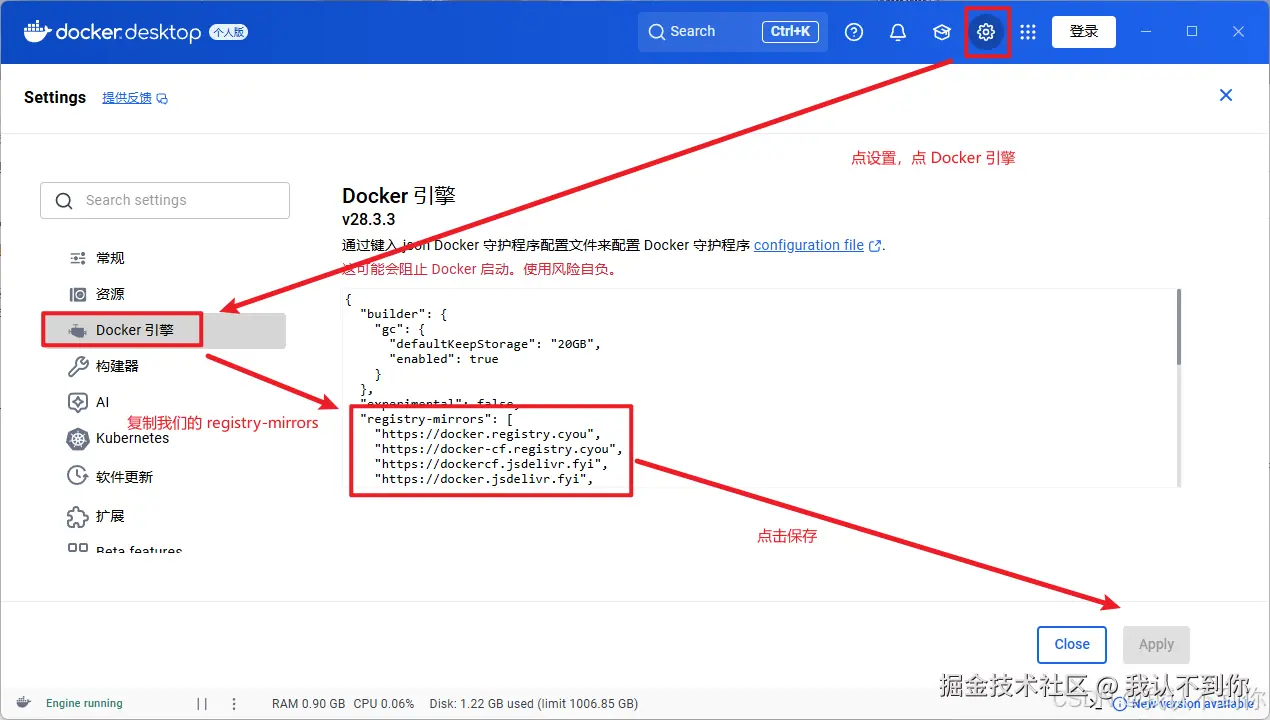Click the "defaultKeepStorage": "20GB" line
The height and width of the screenshot is (720, 1270).
tap(495, 344)
